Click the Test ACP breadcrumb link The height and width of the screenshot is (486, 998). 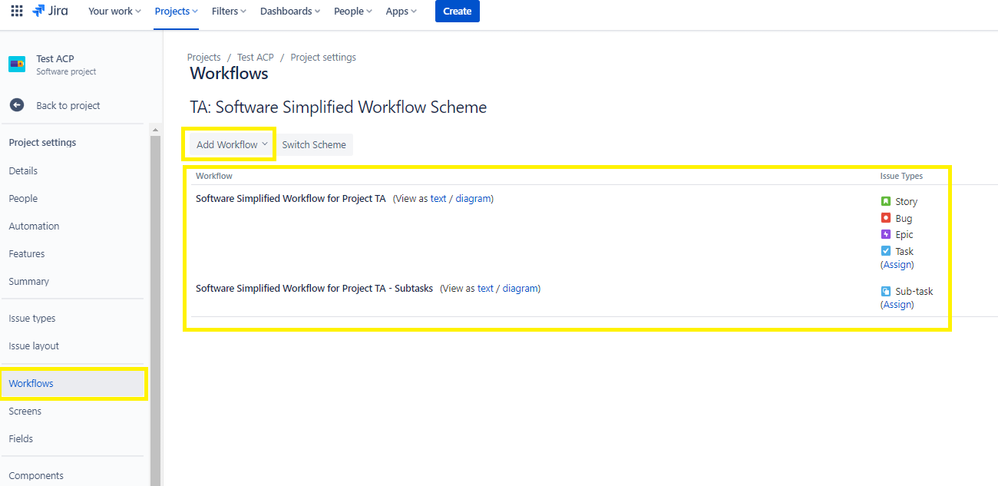coord(255,57)
